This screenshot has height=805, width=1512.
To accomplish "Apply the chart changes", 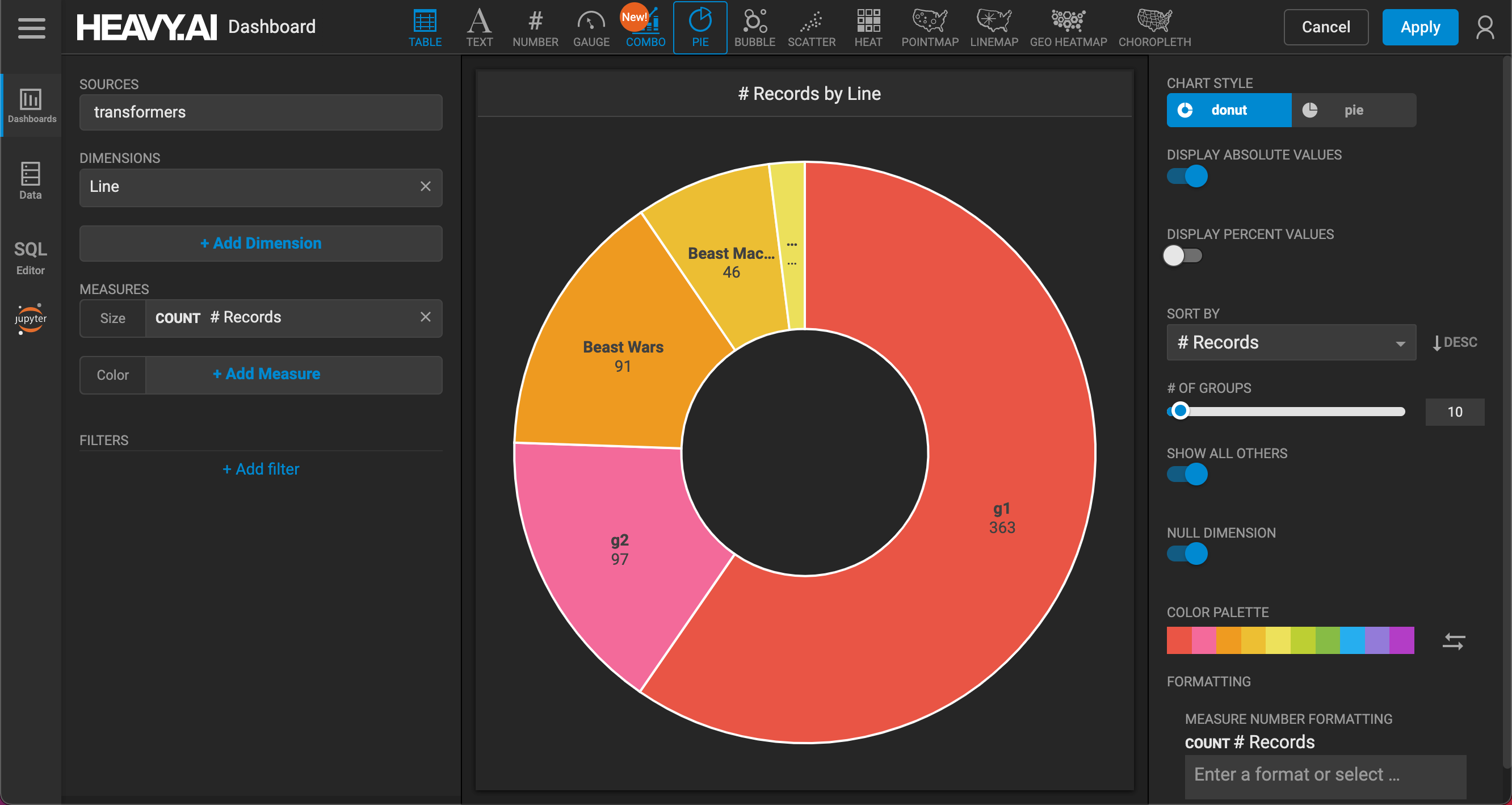I will point(1420,27).
